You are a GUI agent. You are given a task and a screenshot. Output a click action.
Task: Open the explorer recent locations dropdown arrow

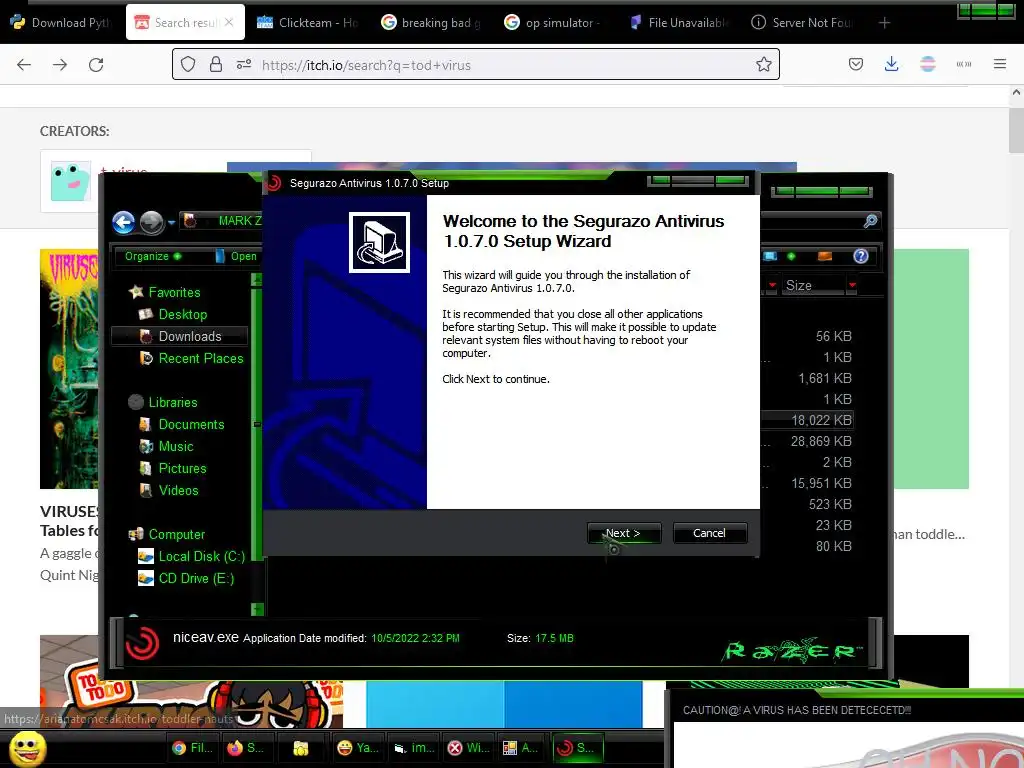(x=171, y=223)
